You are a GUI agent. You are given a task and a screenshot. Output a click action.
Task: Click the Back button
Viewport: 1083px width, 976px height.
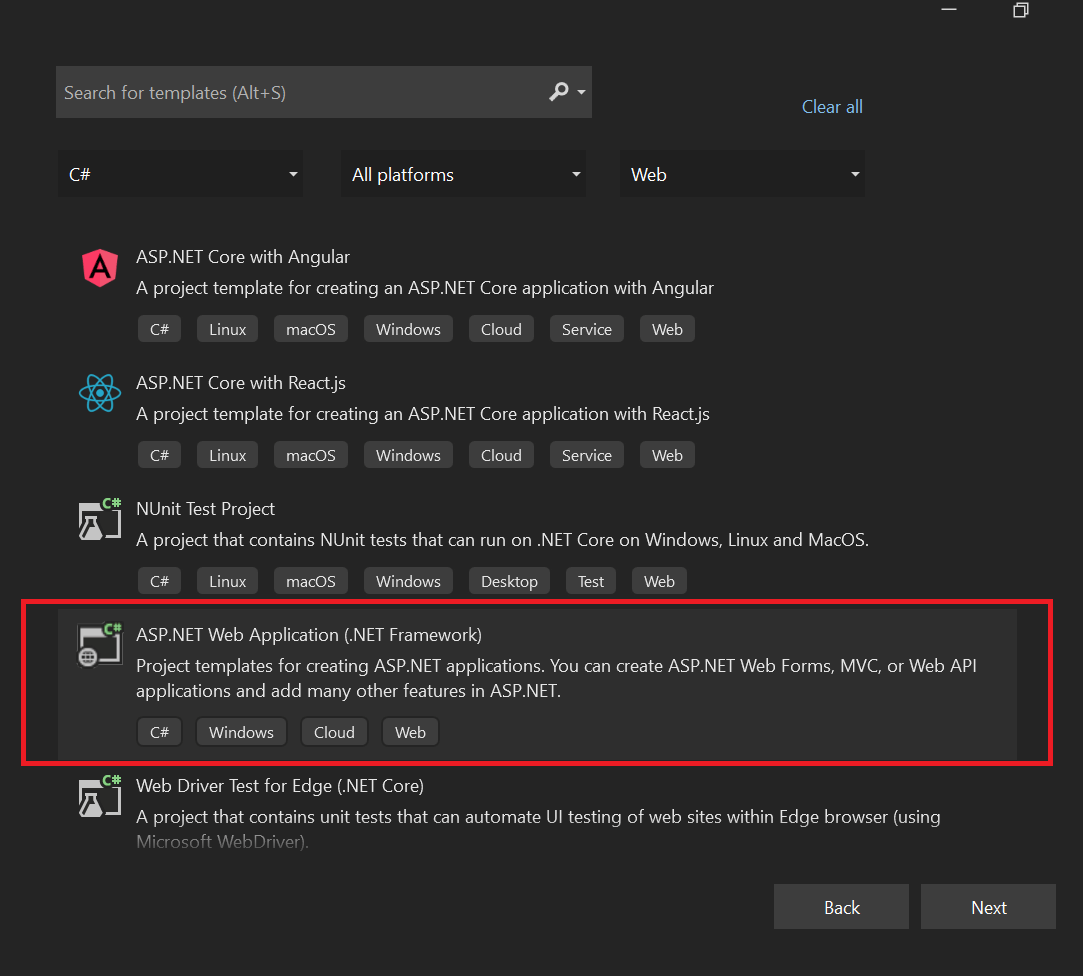pyautogui.click(x=841, y=907)
